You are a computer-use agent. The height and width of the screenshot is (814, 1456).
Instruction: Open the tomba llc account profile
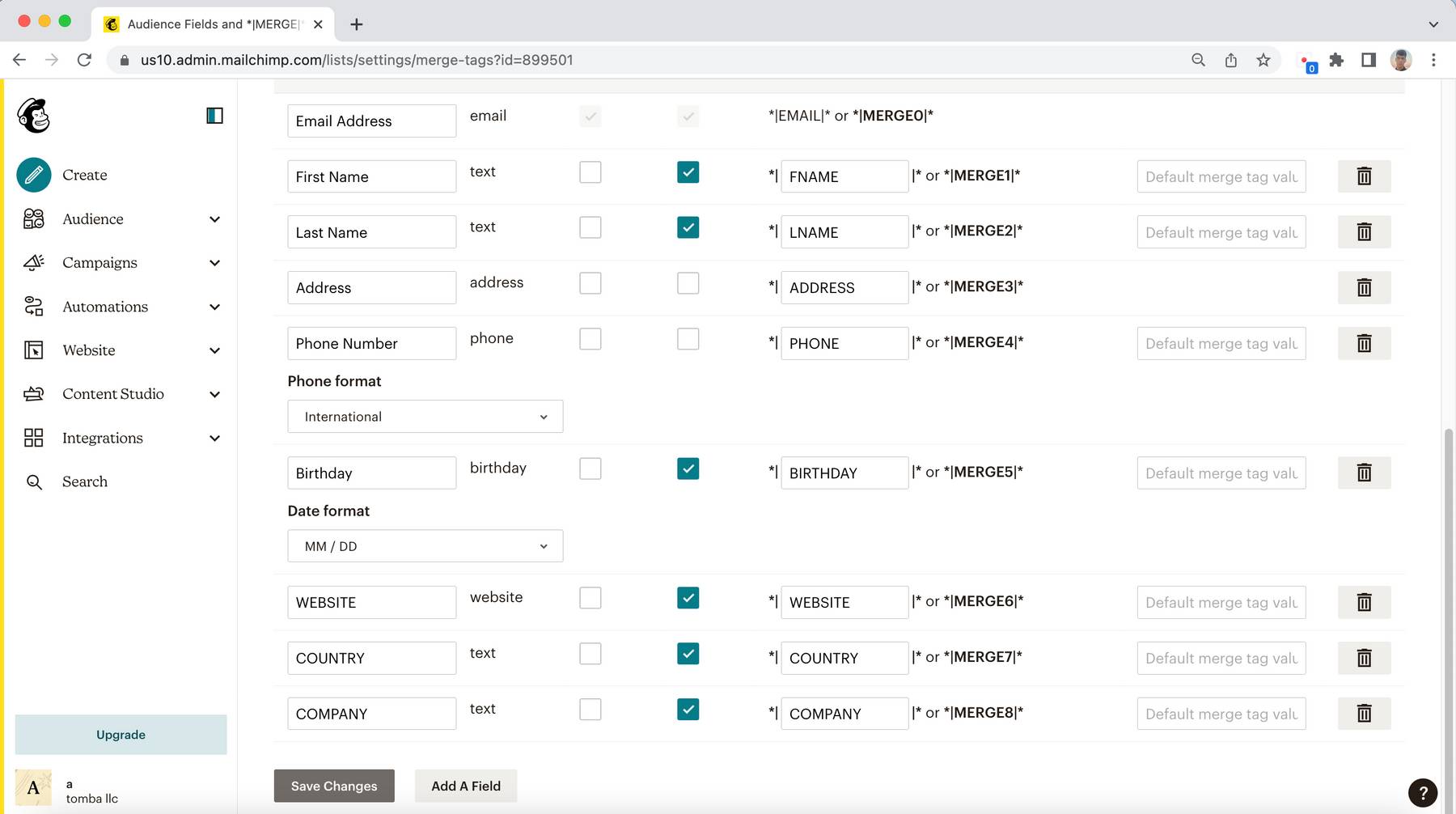(x=68, y=788)
